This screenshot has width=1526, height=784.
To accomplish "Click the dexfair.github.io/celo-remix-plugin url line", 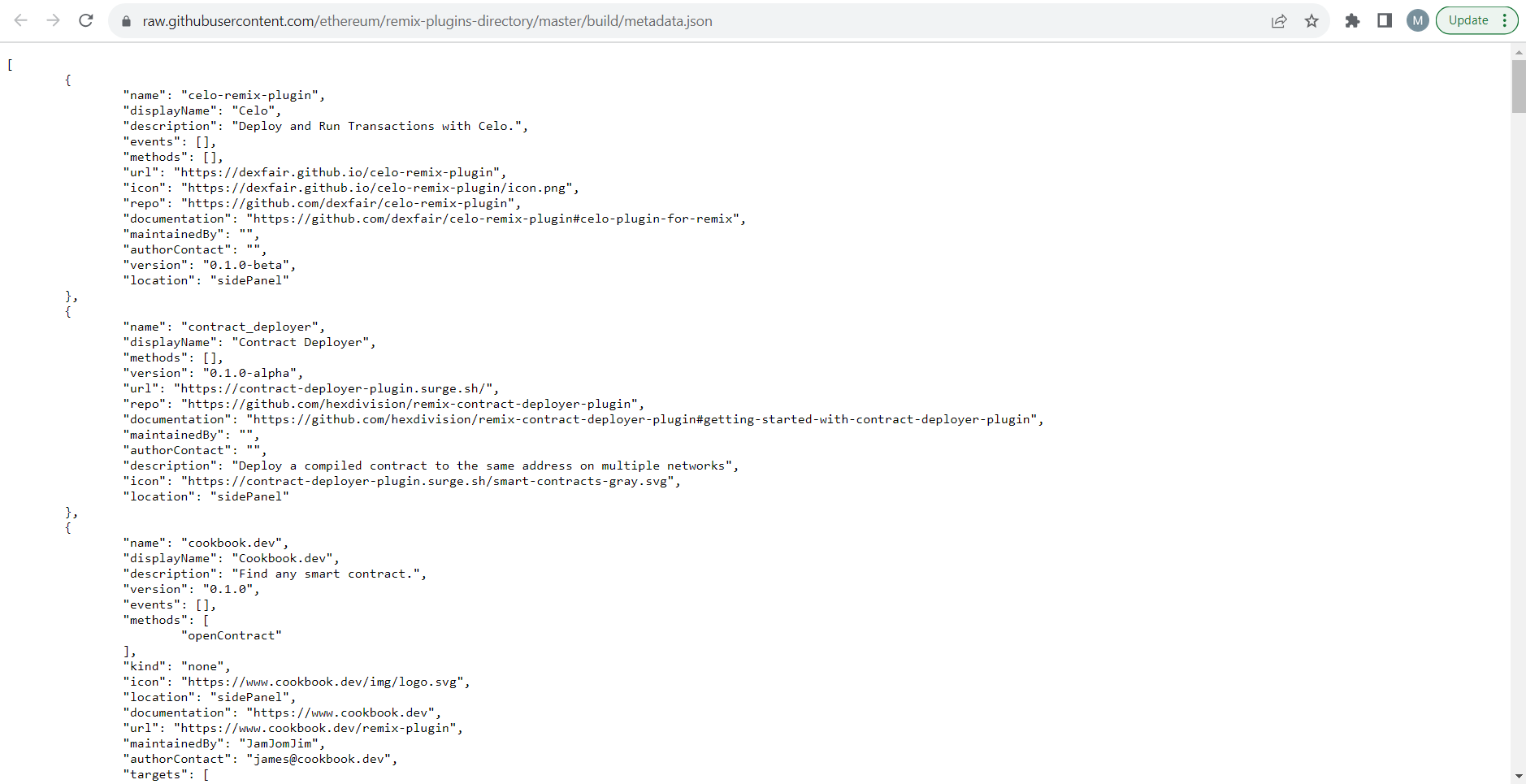I will (x=315, y=172).
